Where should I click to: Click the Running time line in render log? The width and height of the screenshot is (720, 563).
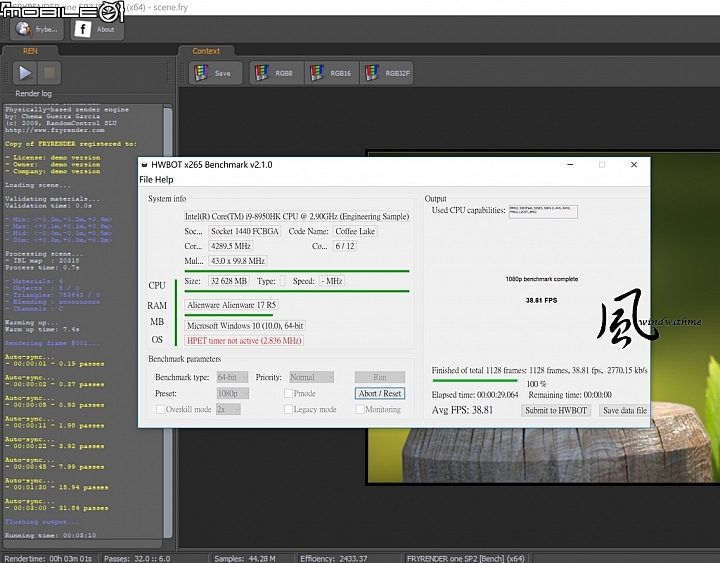[51, 535]
